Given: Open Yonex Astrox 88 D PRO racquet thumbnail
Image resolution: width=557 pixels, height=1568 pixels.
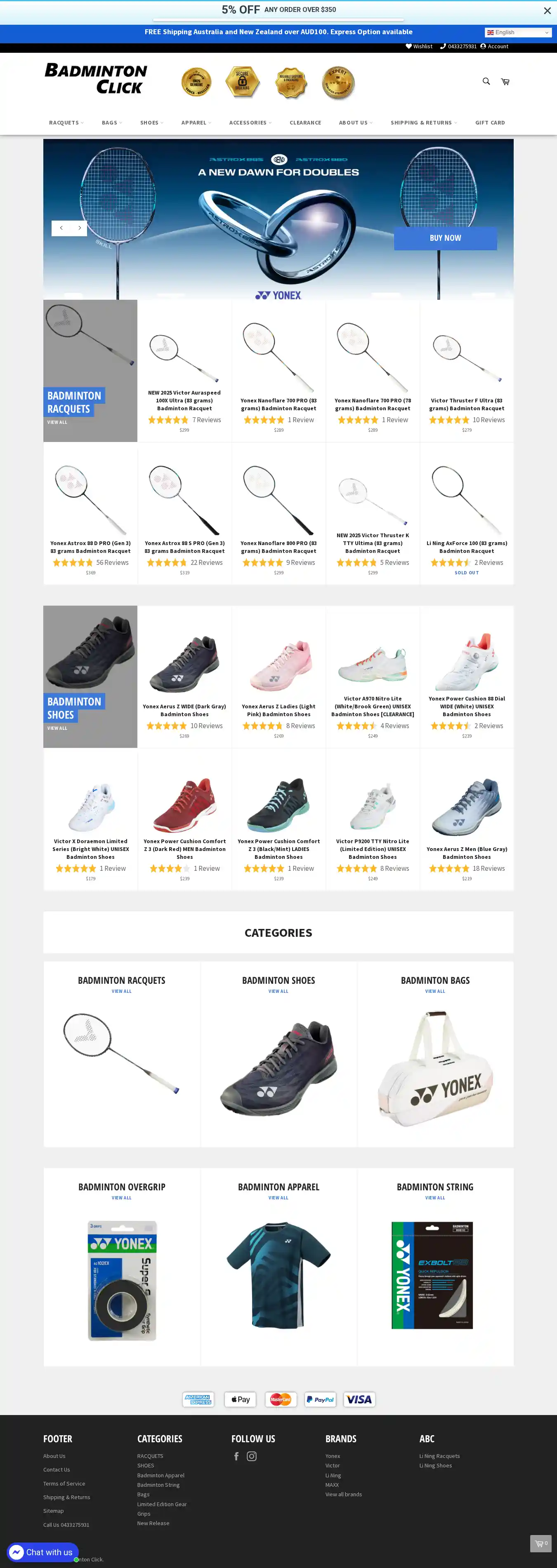Looking at the screenshot, I should 90,499.
